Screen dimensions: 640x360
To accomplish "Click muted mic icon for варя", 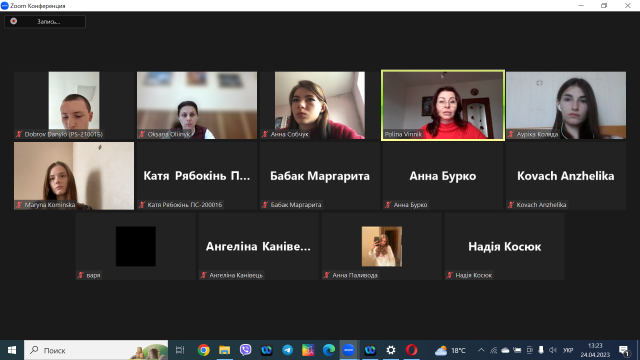I will click(x=81, y=275).
